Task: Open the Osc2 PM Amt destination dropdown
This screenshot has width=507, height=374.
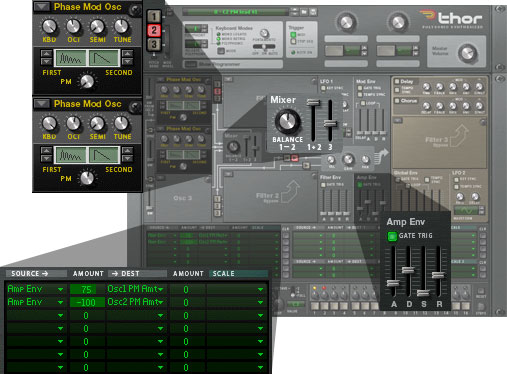Action: pos(161,302)
